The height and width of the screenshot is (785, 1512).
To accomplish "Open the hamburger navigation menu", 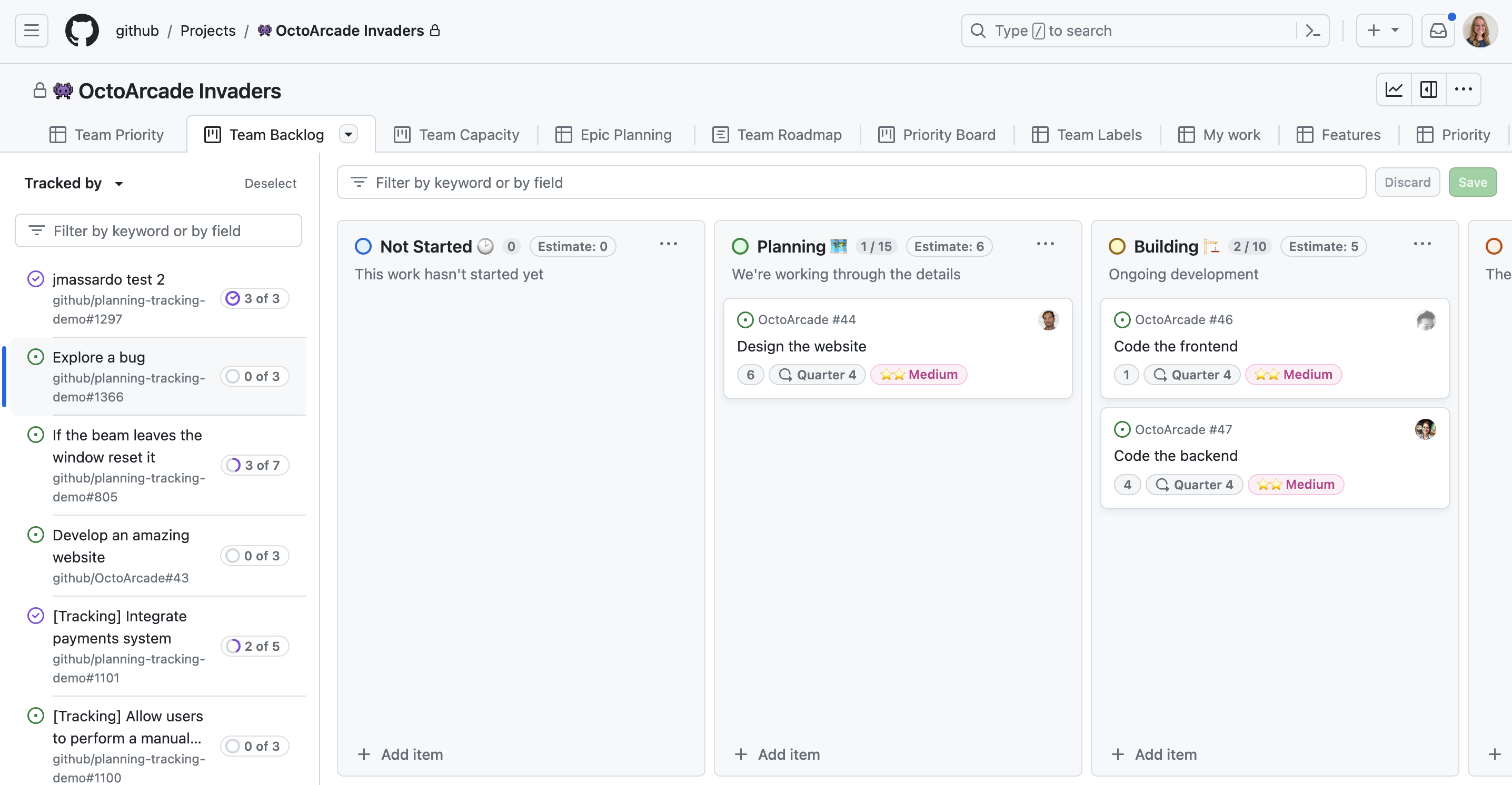I will point(31,31).
